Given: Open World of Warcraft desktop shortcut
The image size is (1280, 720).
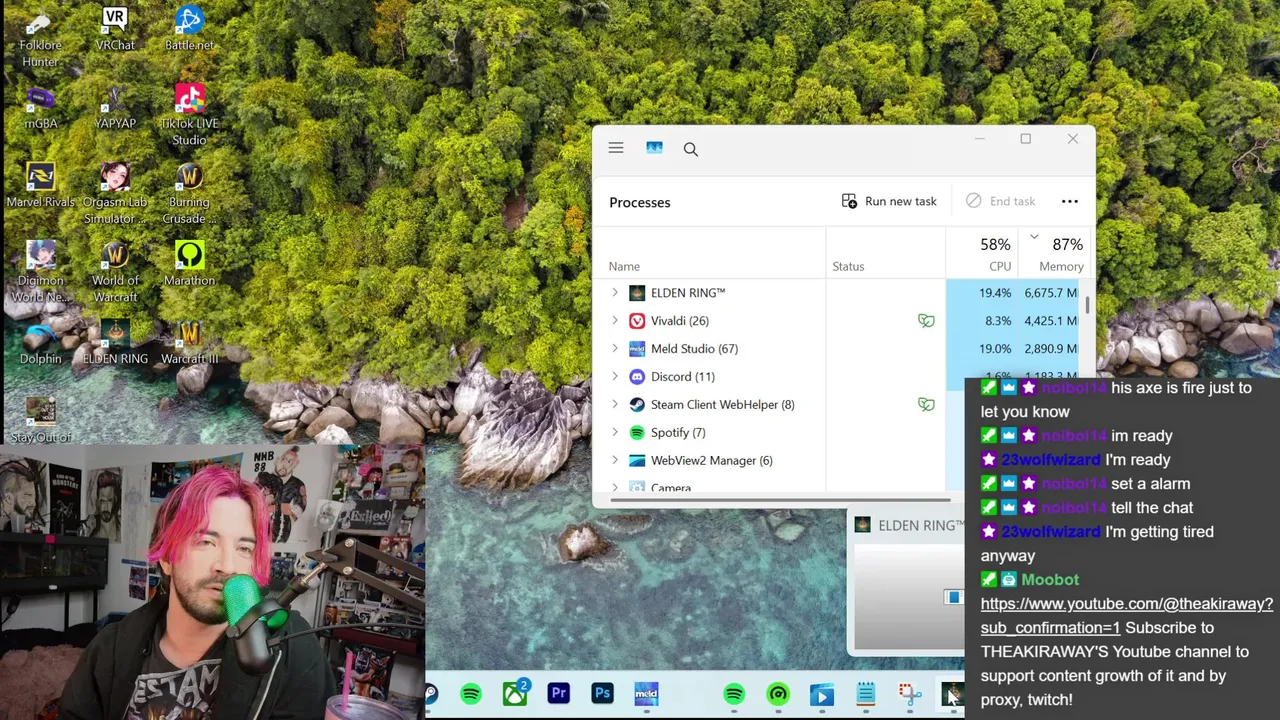Looking at the screenshot, I should pos(115,272).
